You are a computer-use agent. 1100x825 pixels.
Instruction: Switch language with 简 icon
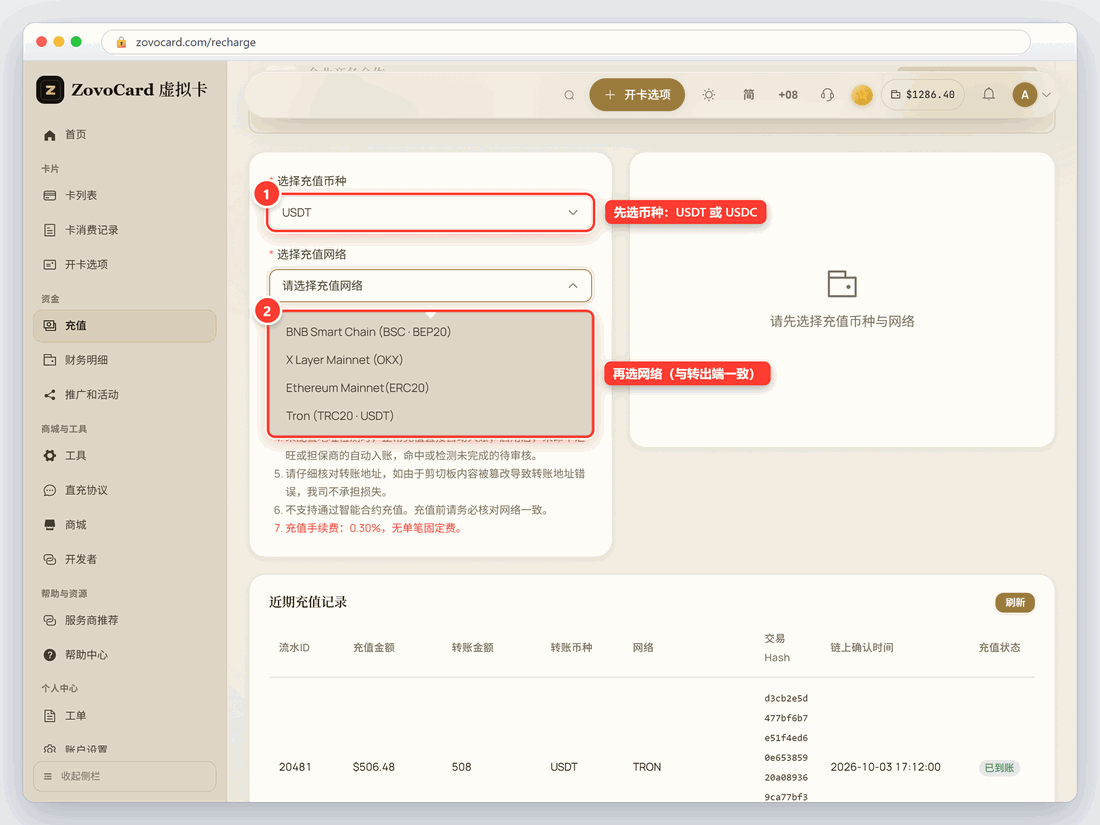749,95
